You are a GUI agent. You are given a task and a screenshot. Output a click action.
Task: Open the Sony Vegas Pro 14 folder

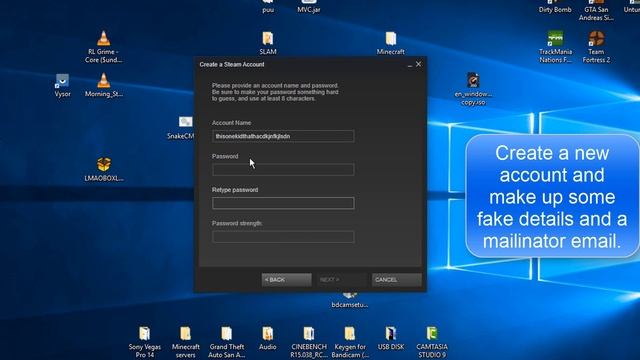(x=144, y=342)
